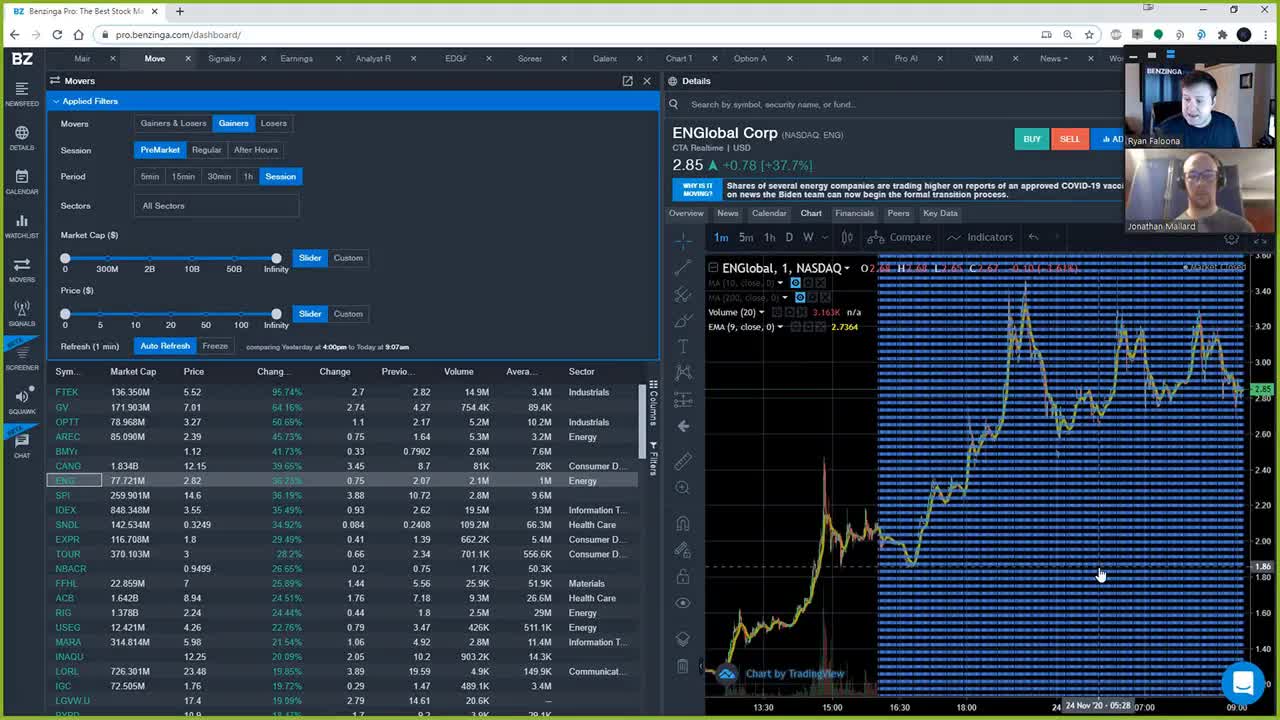Open EMA (9, close, 0) indicator dropdown
1280x720 pixels.
[x=780, y=327]
